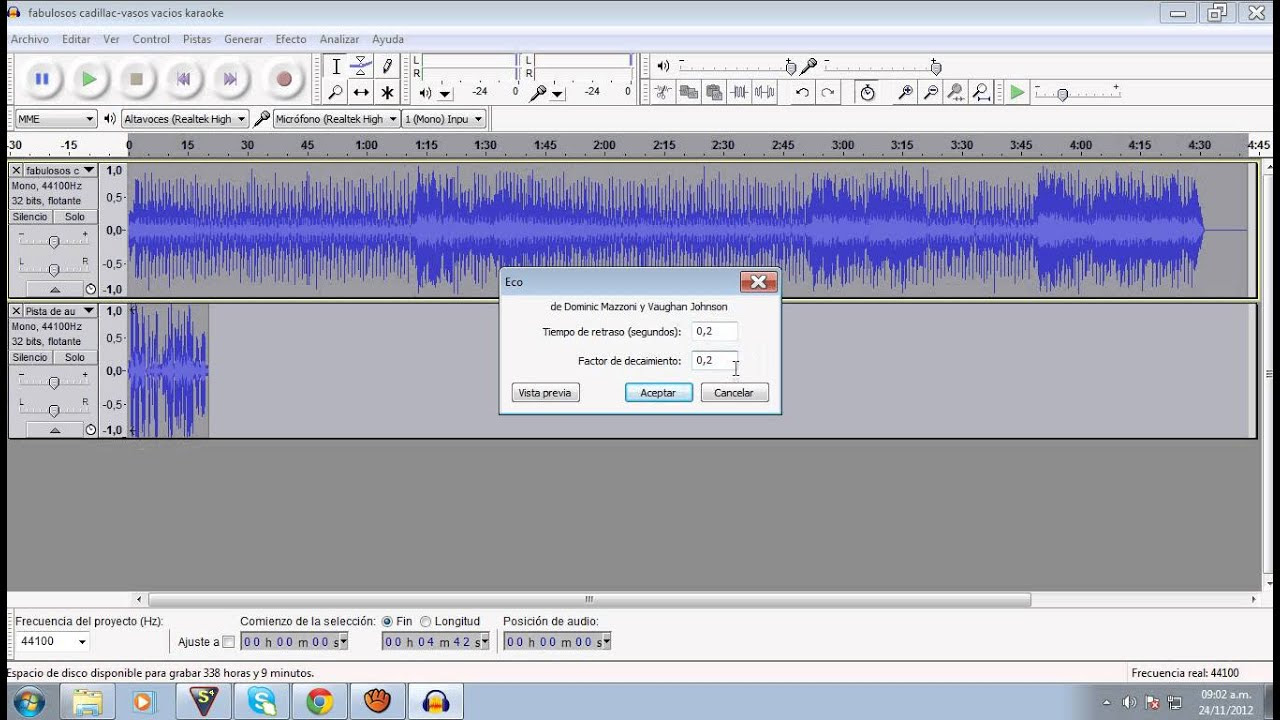Click Cancelar in Eco dialog
This screenshot has width=1280, height=720.
[734, 393]
